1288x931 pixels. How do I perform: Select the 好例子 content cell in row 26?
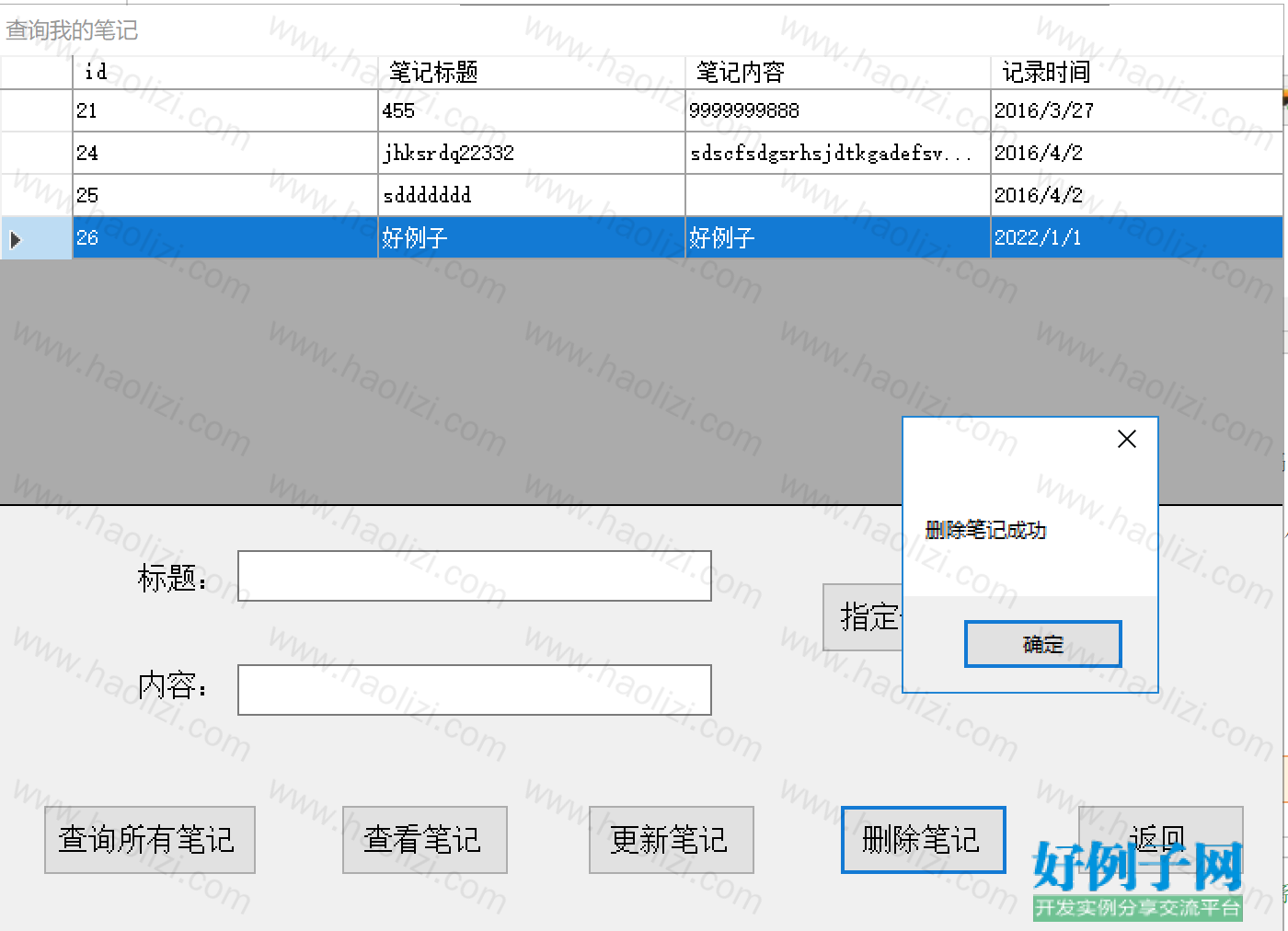838,237
